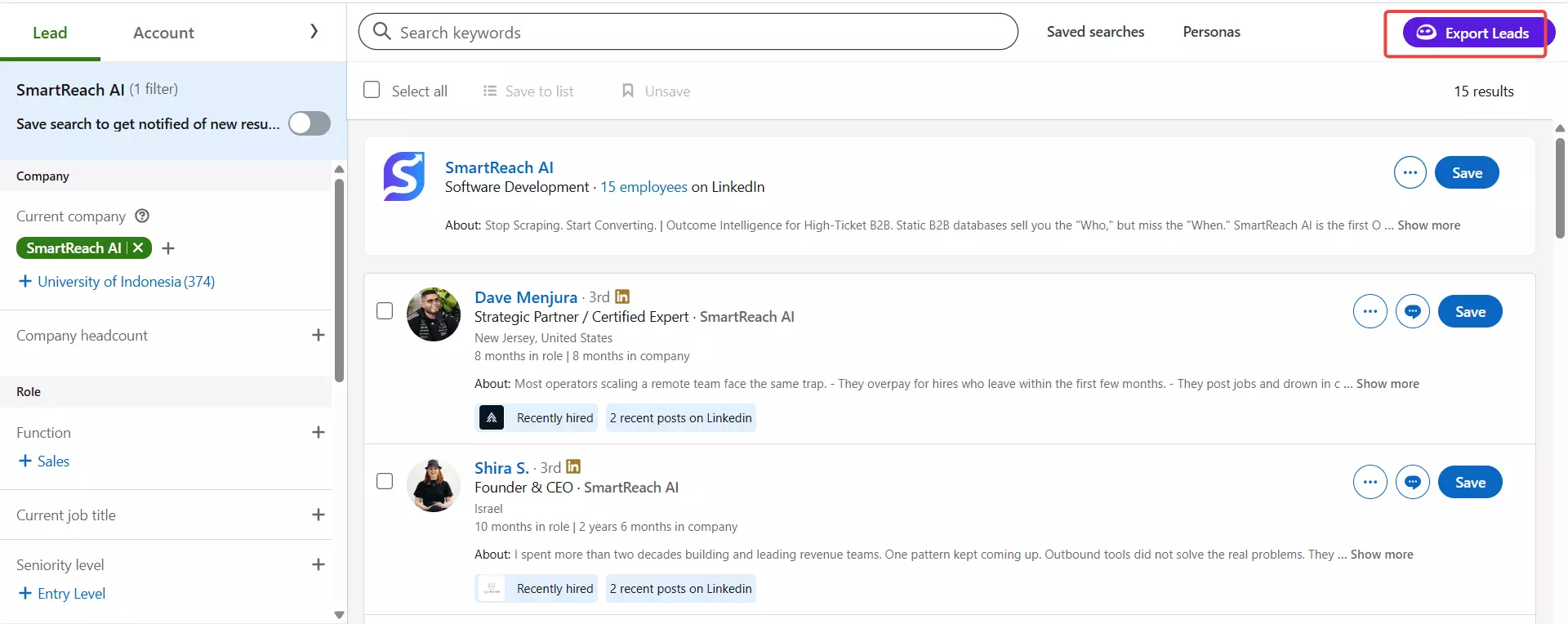Save the SmartReach AI company
The image size is (1568, 624).
point(1467,172)
